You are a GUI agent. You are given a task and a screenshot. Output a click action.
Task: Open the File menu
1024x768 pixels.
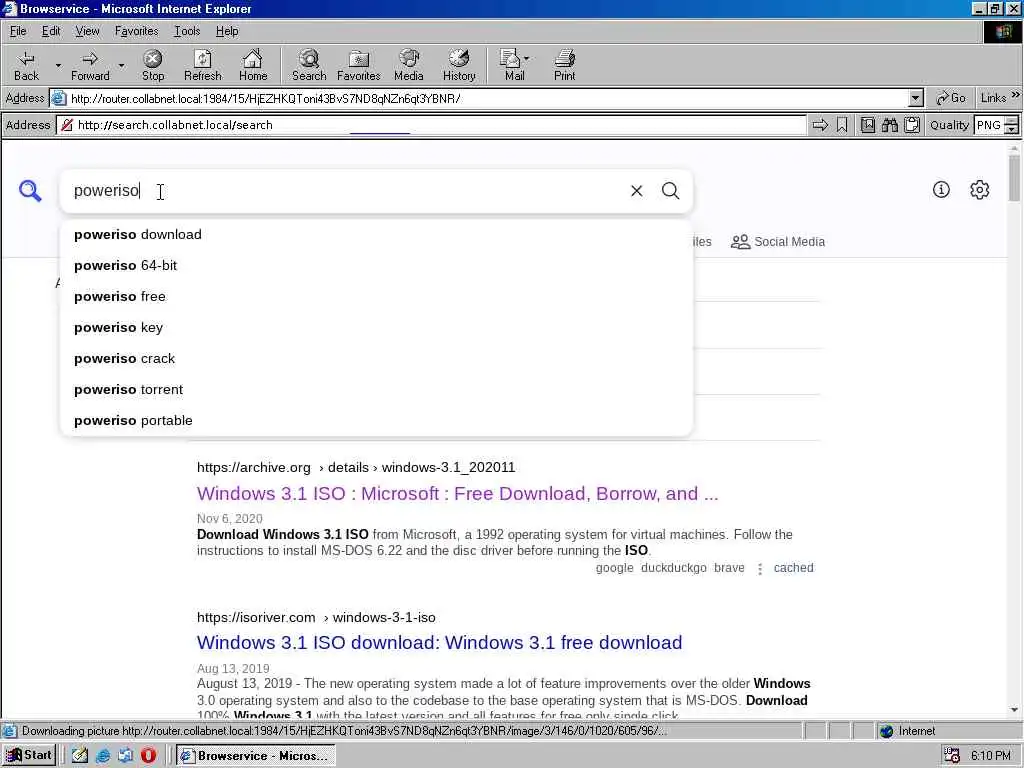click(x=18, y=31)
